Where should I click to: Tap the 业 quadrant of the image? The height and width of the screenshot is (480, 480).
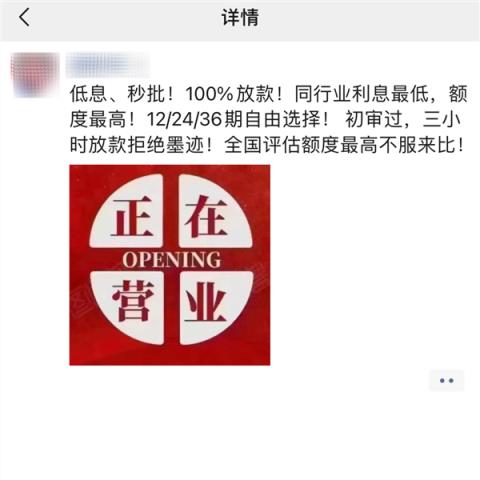click(215, 307)
